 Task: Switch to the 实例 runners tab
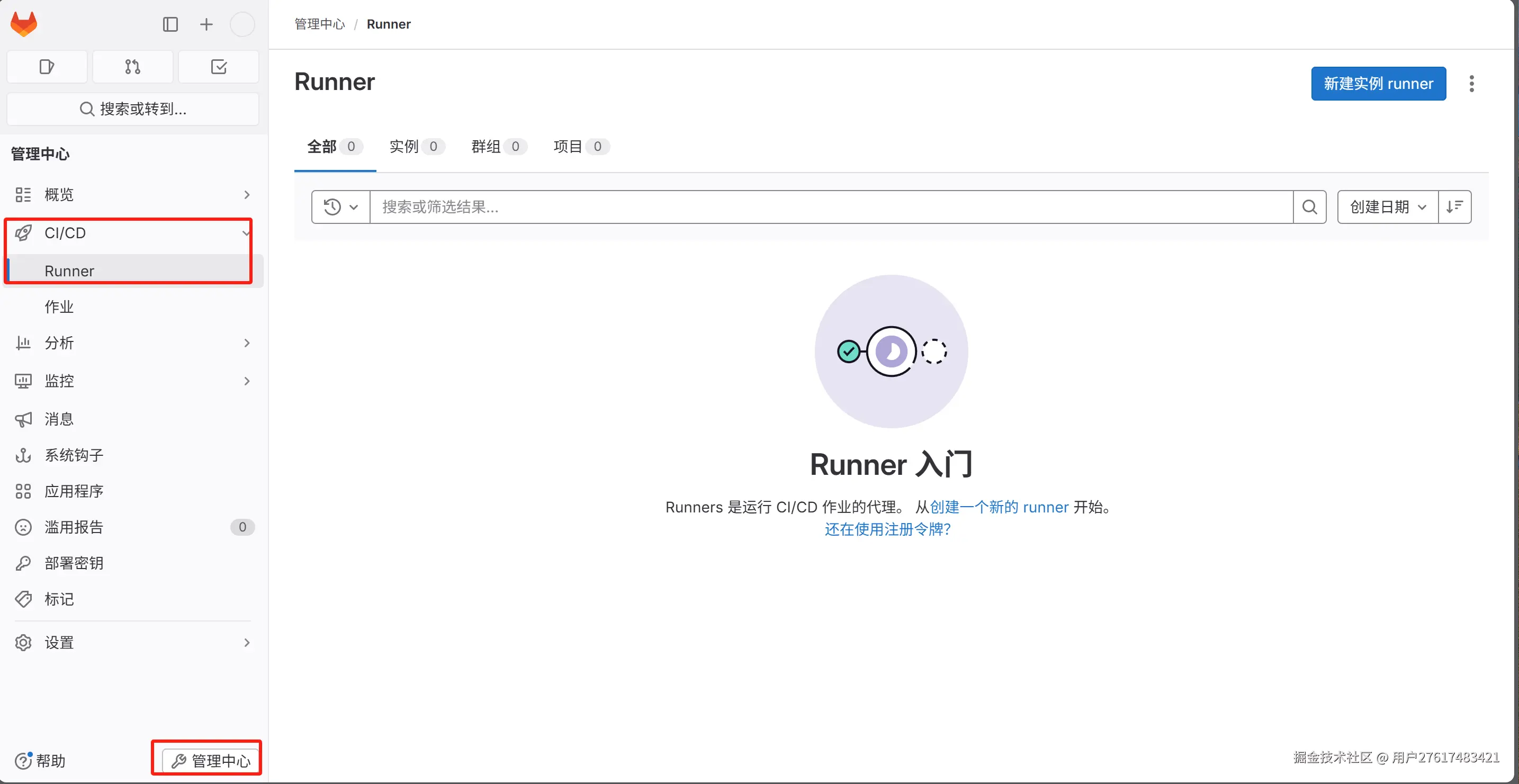click(415, 146)
